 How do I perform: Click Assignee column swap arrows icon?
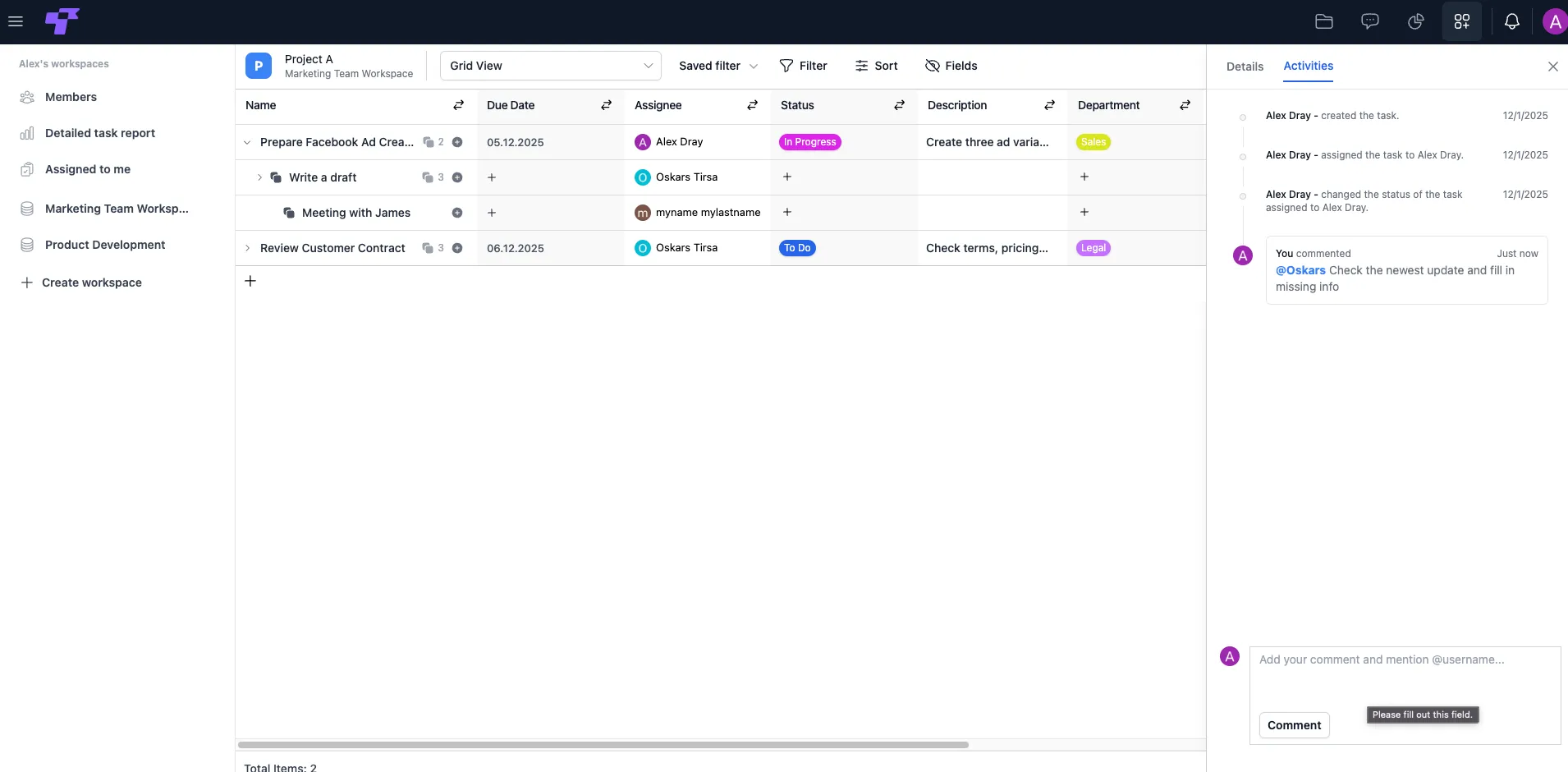(753, 105)
